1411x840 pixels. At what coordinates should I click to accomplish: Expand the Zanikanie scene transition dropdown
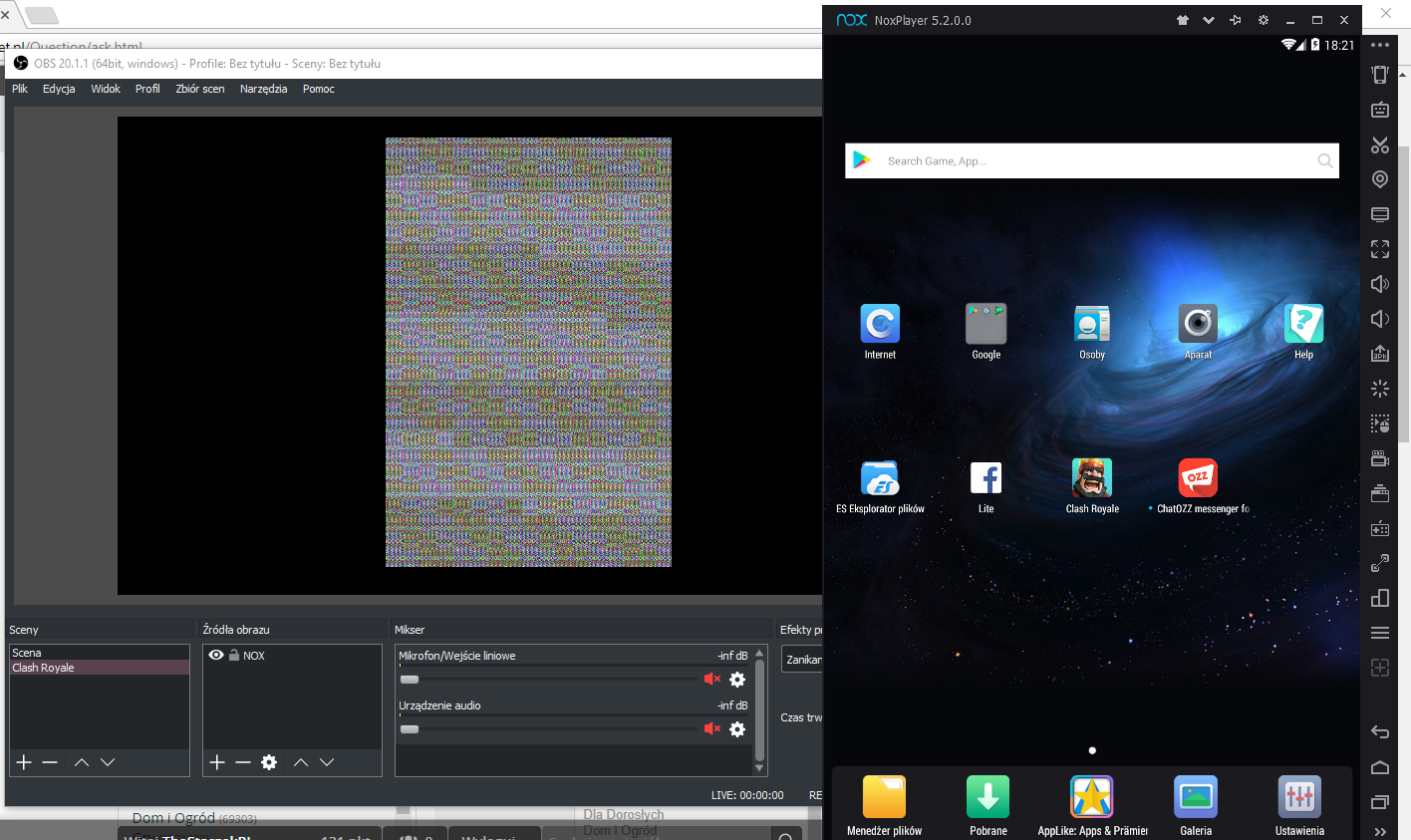pyautogui.click(x=802, y=660)
